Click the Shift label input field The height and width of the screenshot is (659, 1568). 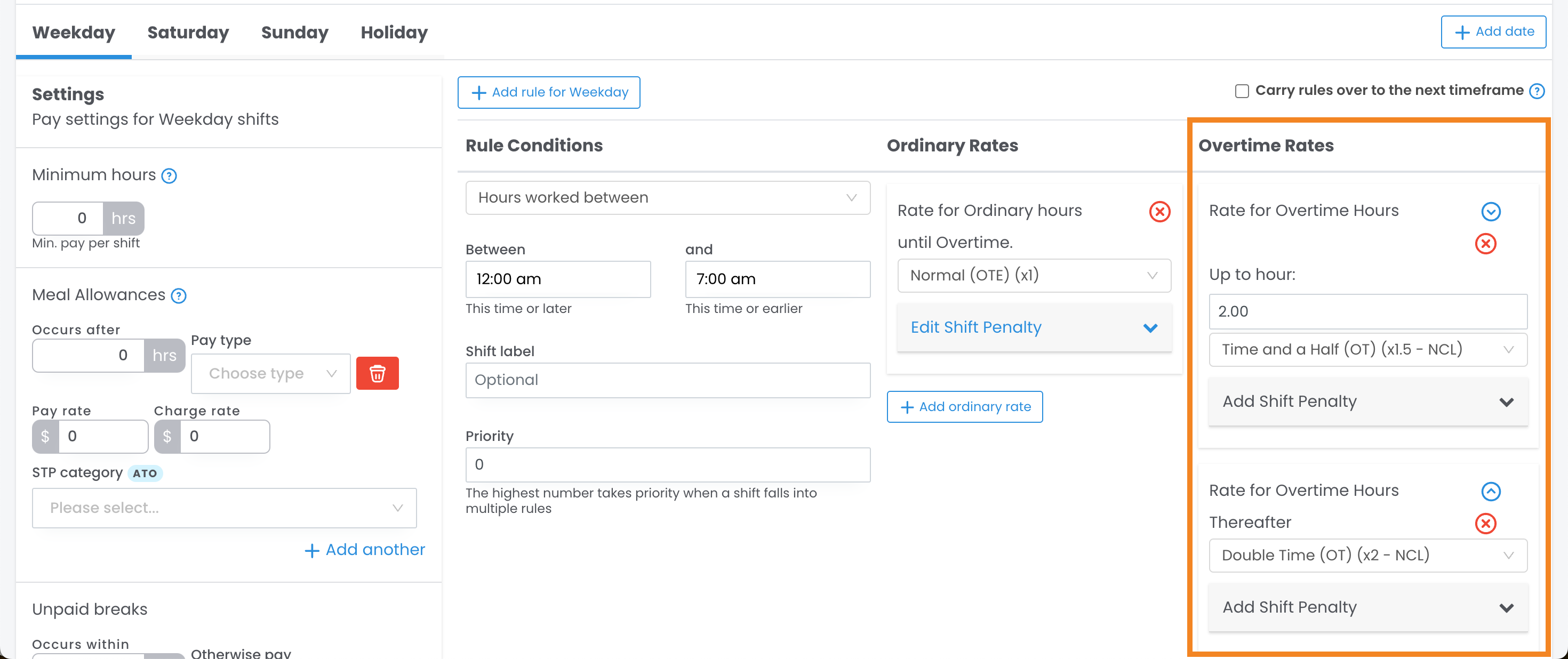click(x=667, y=380)
